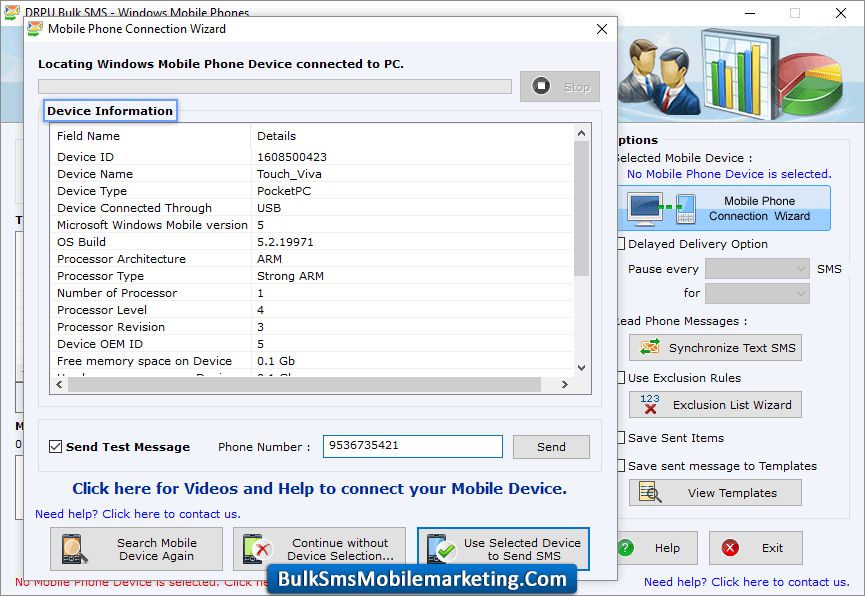Screen dimensions: 865x596
Task: Select the Processor Type row
Action: (312, 276)
